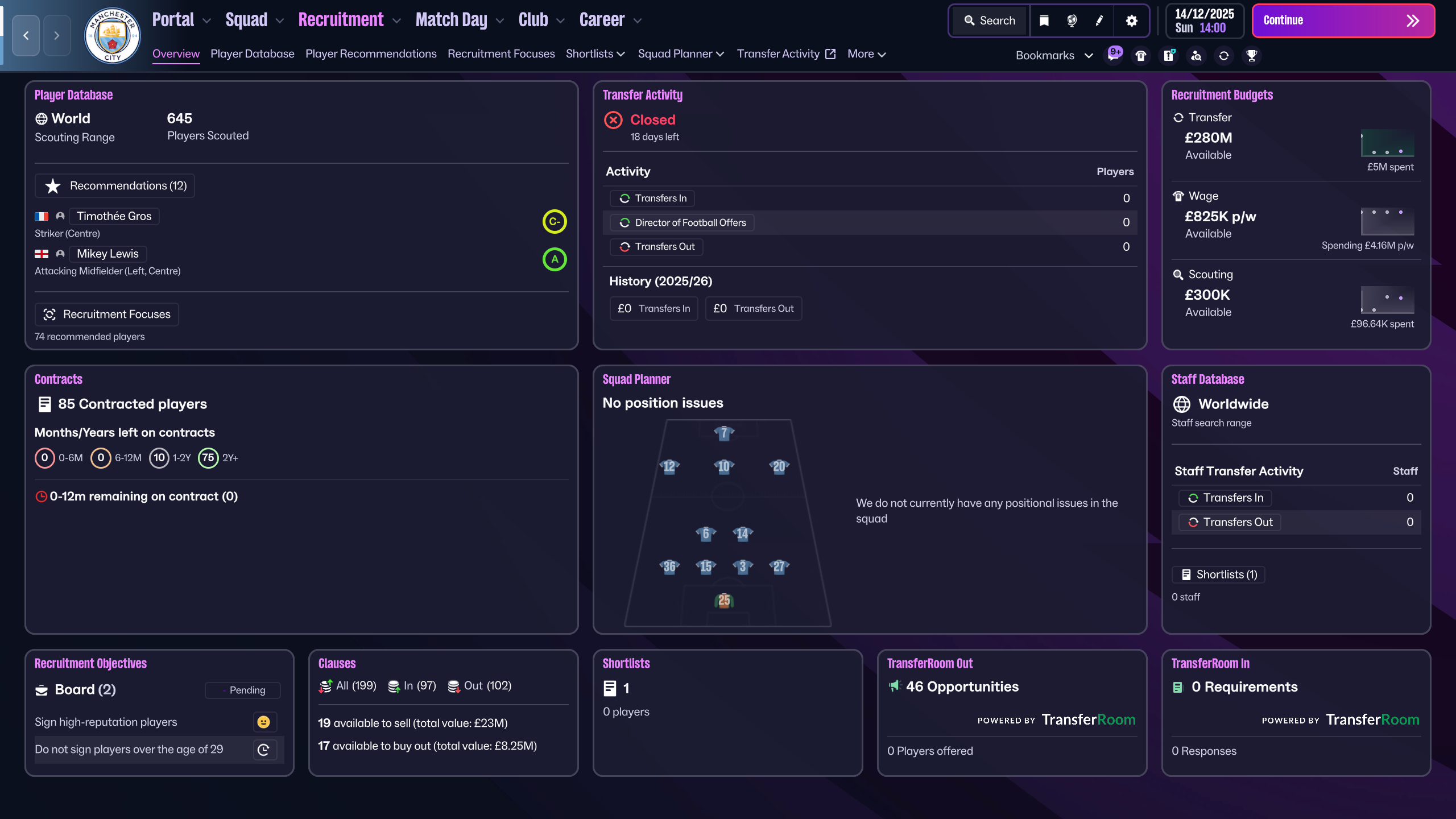
Task: Expand the Bookmarks dropdown
Action: [x=1054, y=56]
